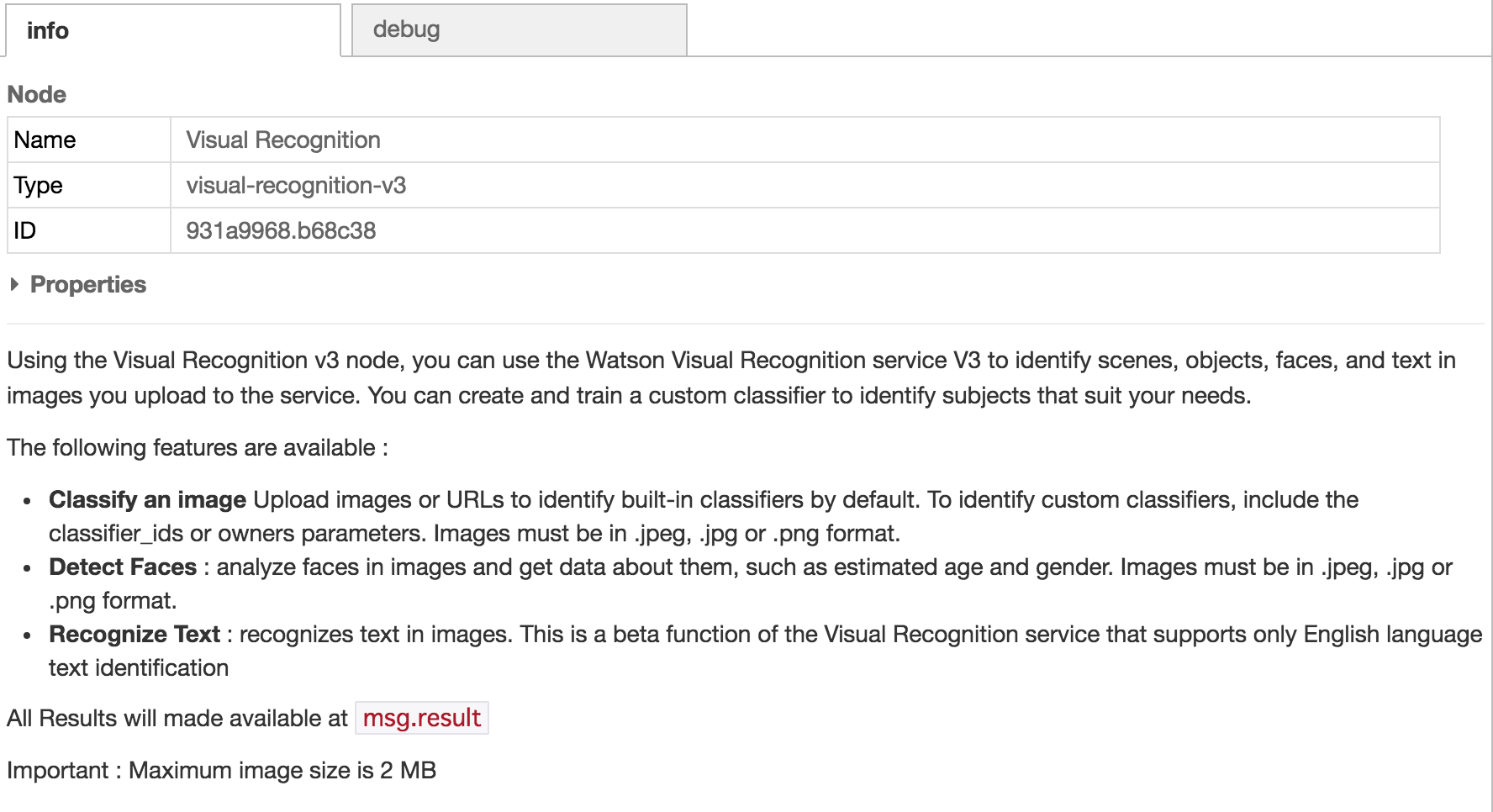
Task: Collapse the Node details section header
Action: [37, 94]
